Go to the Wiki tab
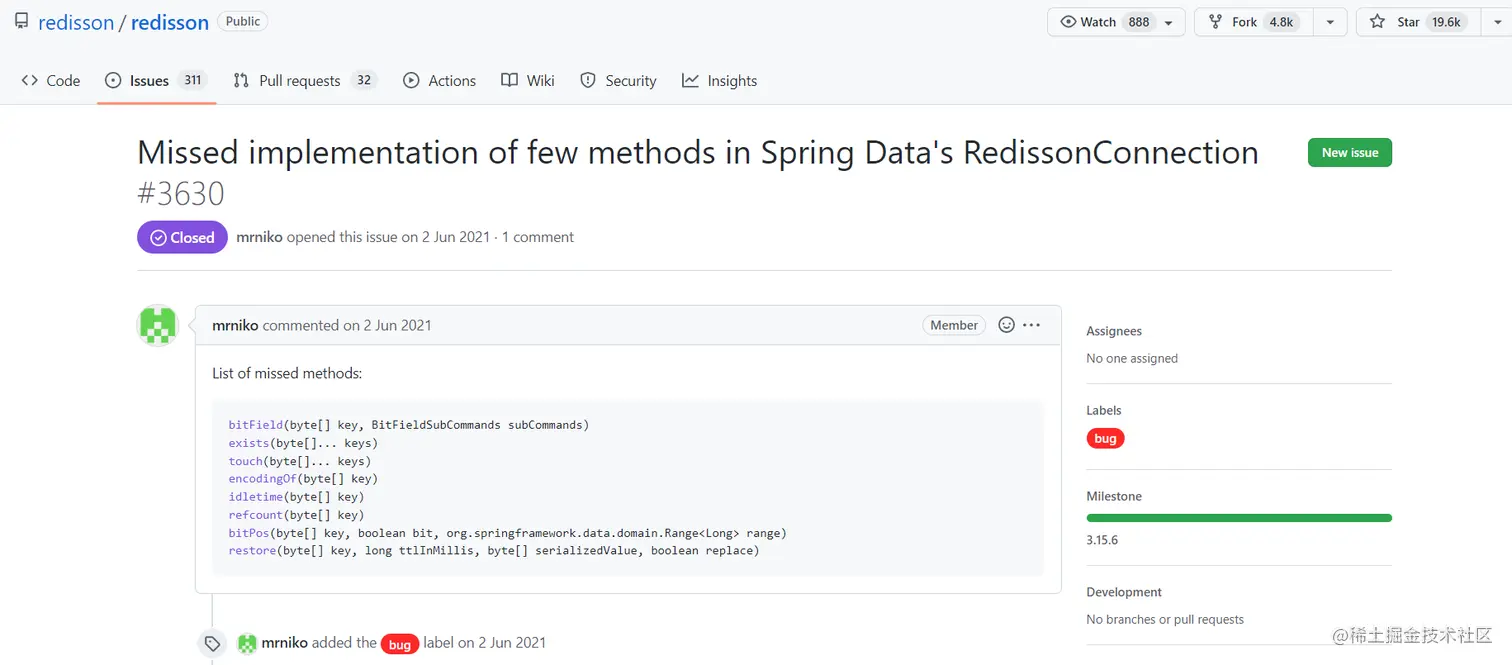The image size is (1512, 665). [528, 80]
